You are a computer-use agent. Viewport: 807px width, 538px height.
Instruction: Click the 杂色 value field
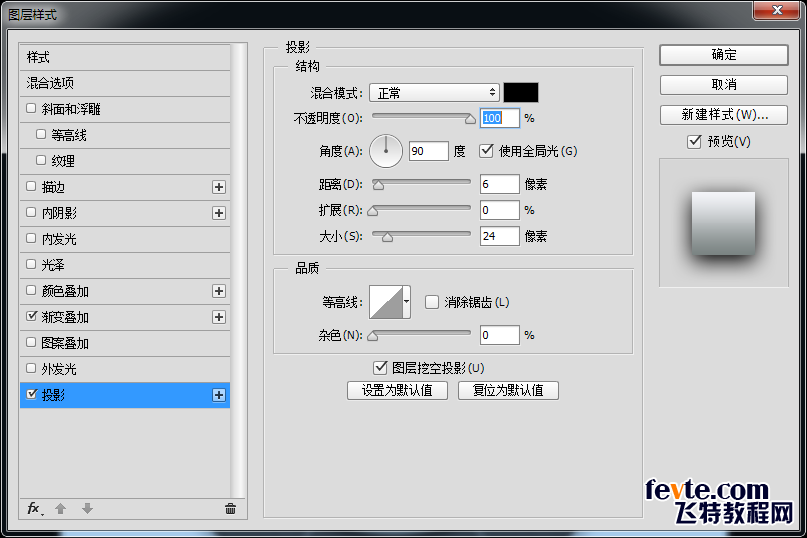point(500,335)
